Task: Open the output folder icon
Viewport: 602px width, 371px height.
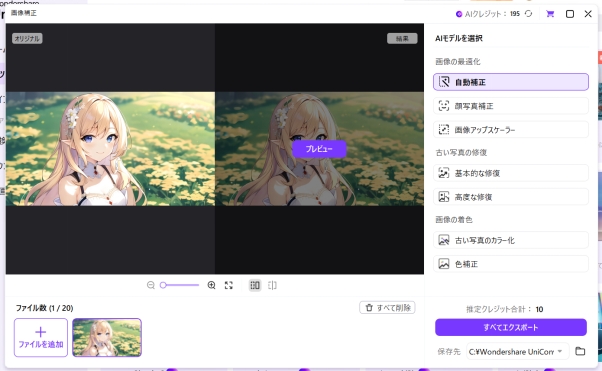Action: [x=580, y=351]
